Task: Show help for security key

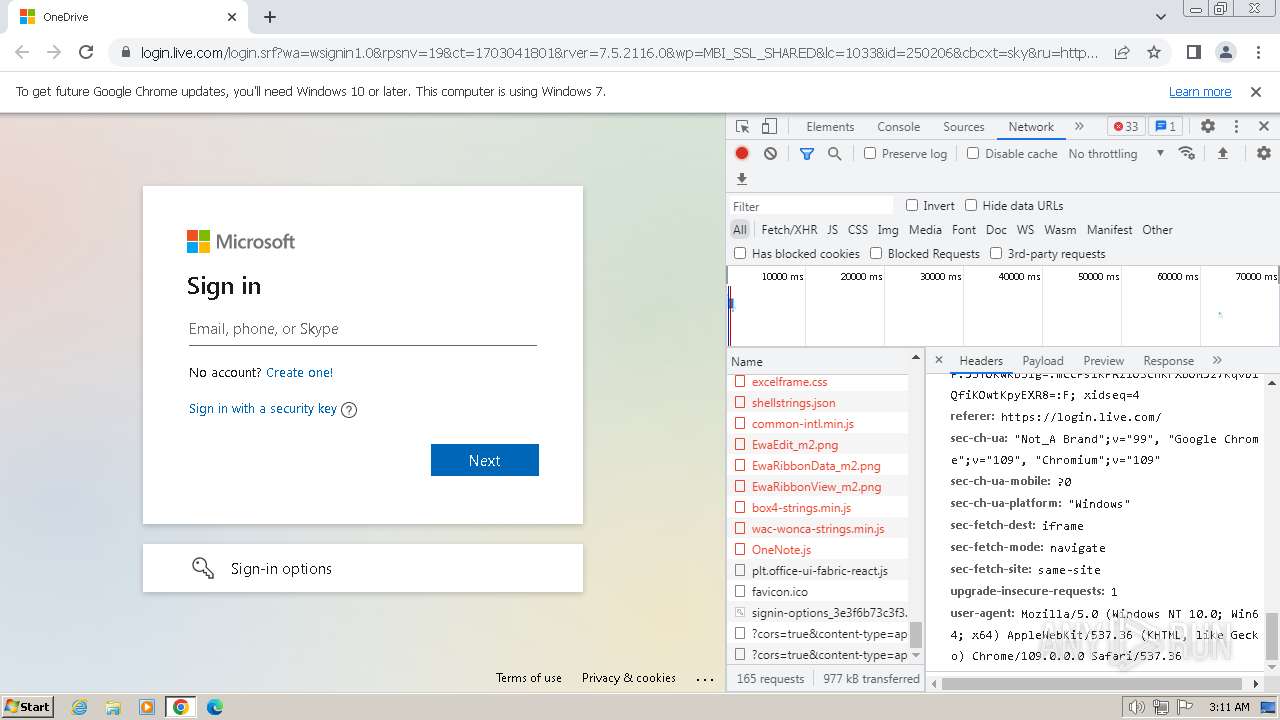Action: (x=349, y=409)
